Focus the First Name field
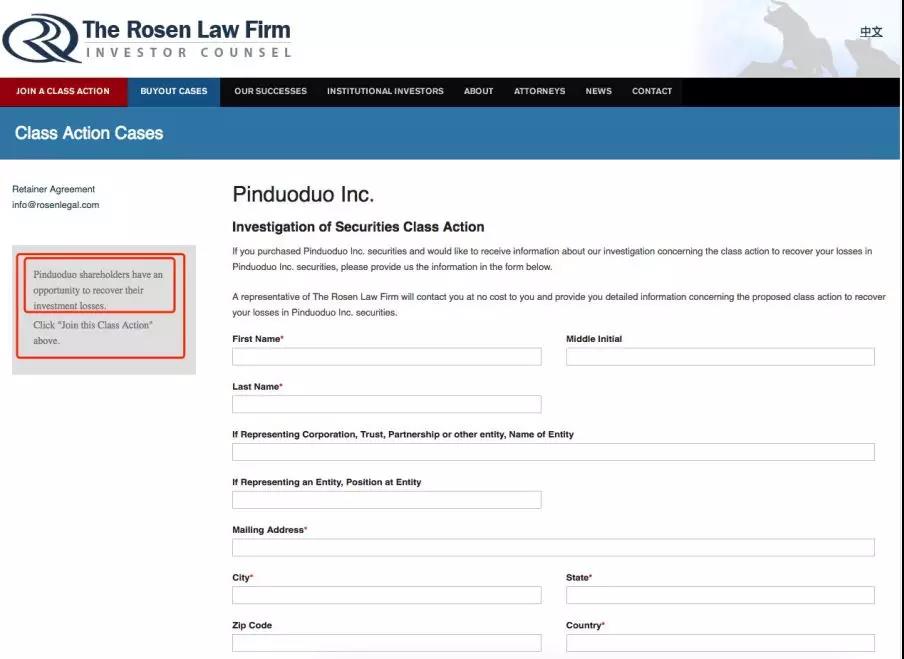The height and width of the screenshot is (659, 904). pyautogui.click(x=387, y=356)
